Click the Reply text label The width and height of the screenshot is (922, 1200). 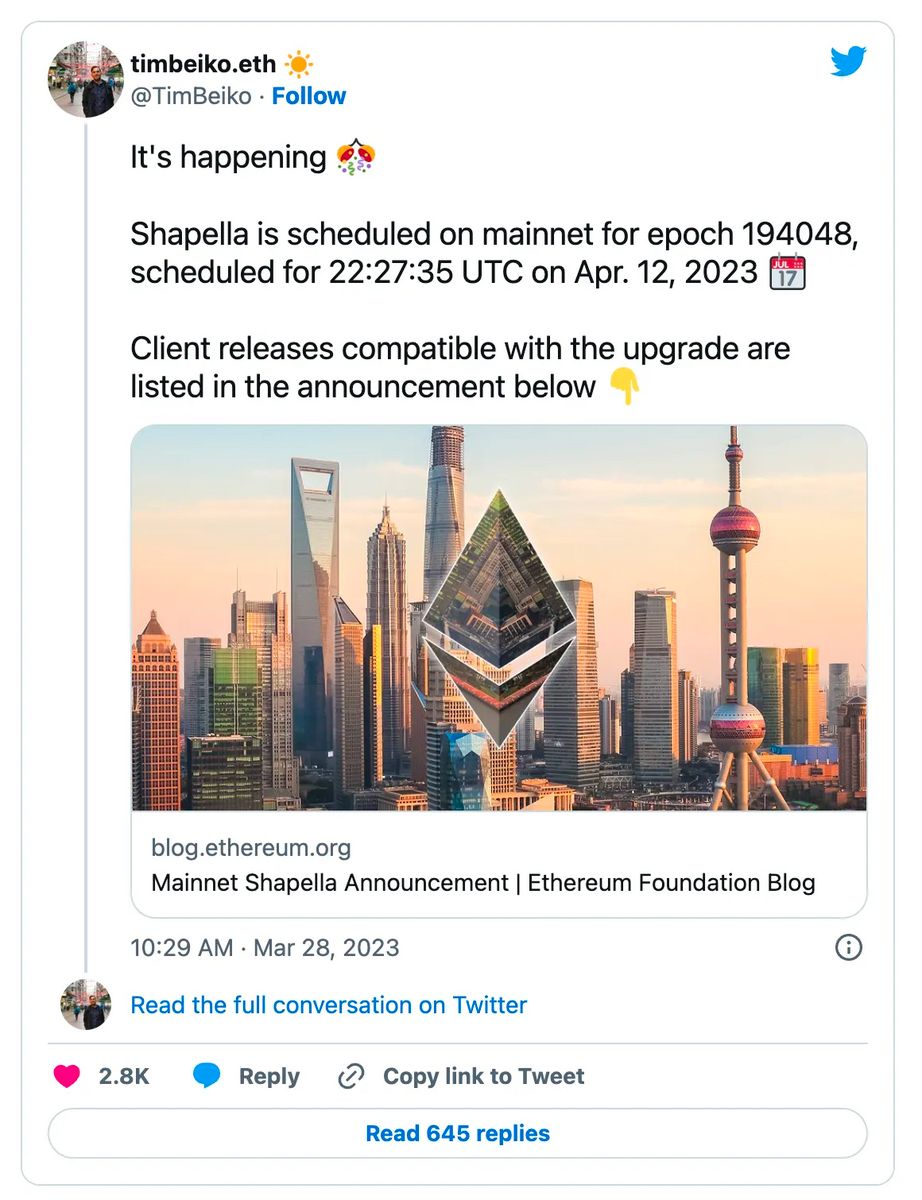pos(269,1076)
